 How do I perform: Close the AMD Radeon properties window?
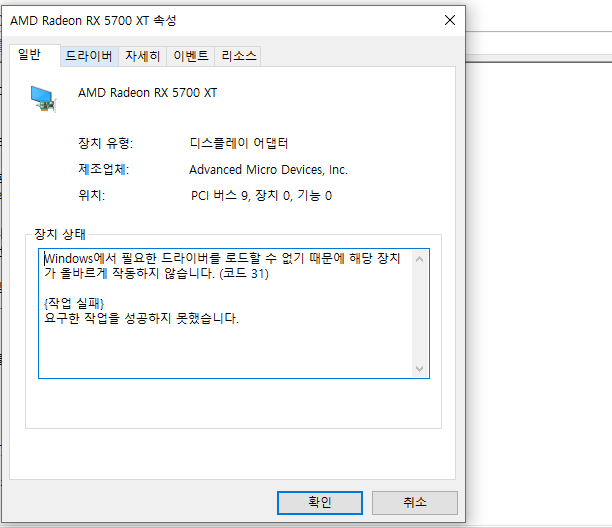pos(450,20)
